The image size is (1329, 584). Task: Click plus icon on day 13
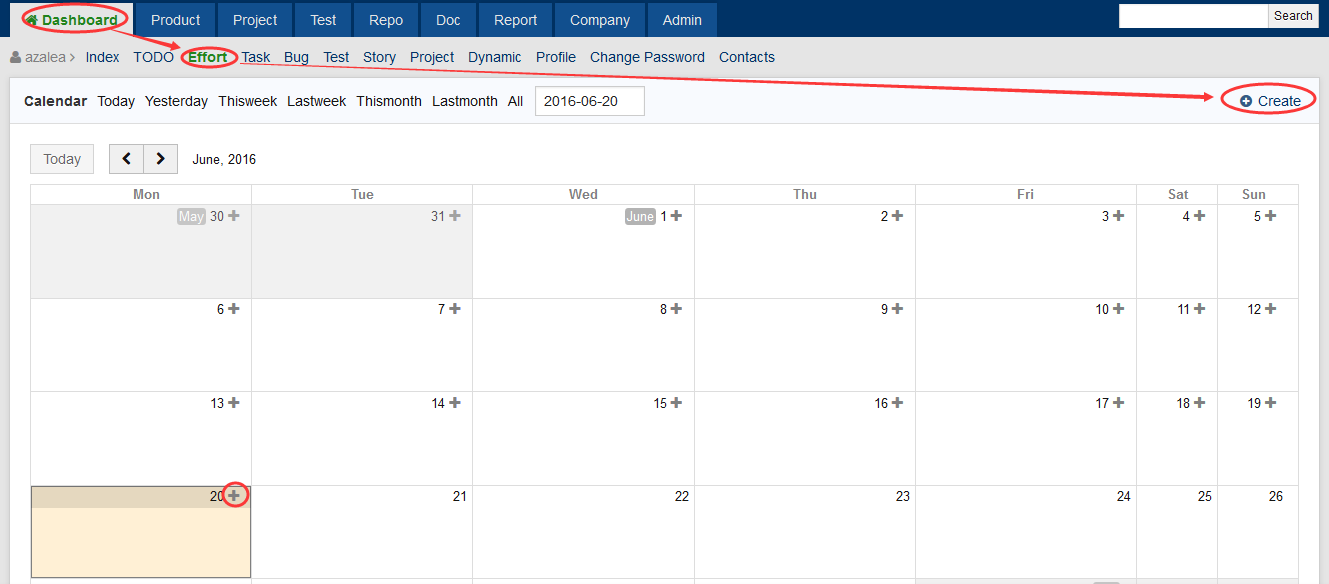[x=234, y=402]
